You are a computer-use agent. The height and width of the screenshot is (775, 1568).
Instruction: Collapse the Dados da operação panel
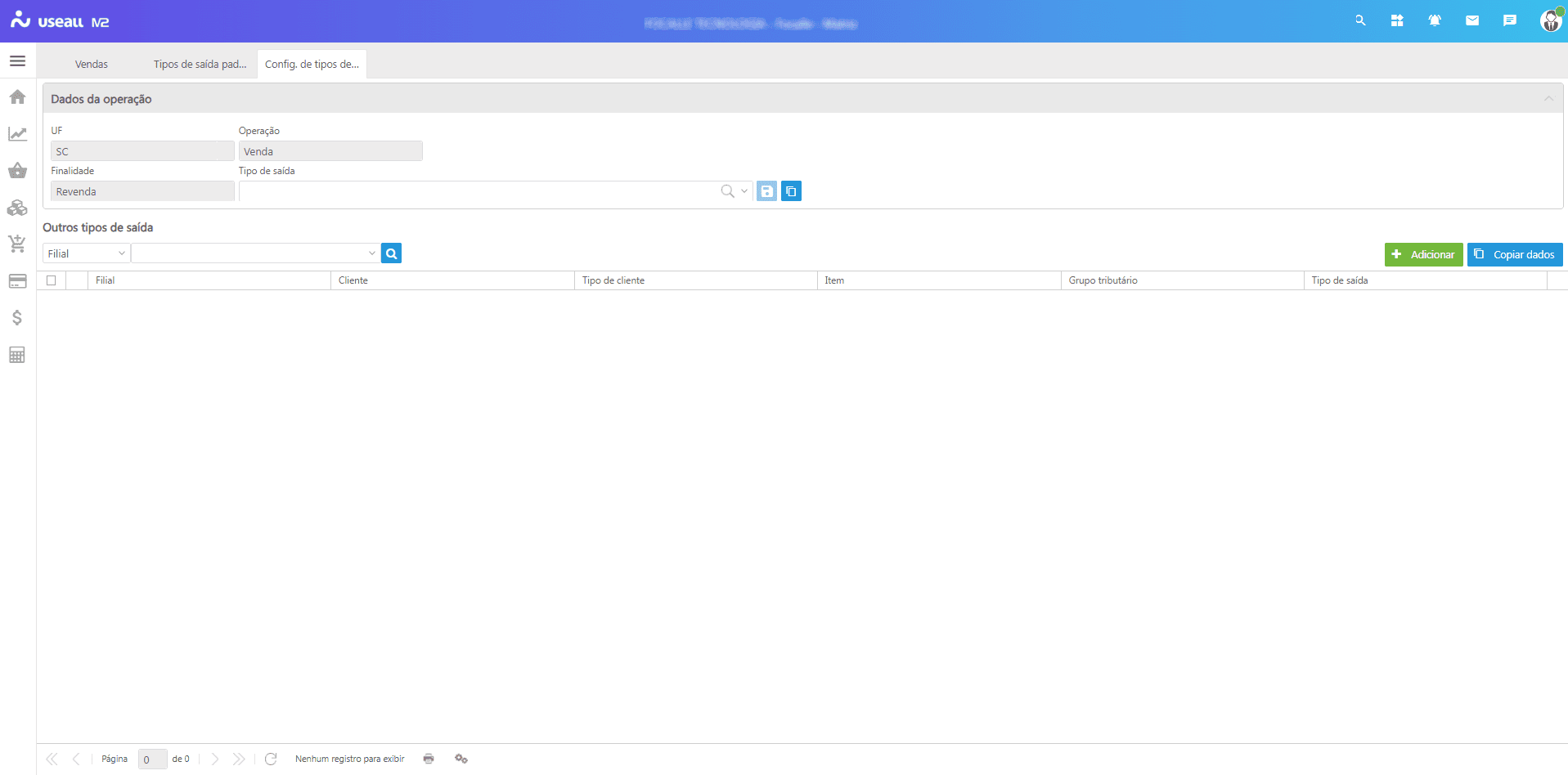pos(1548,98)
